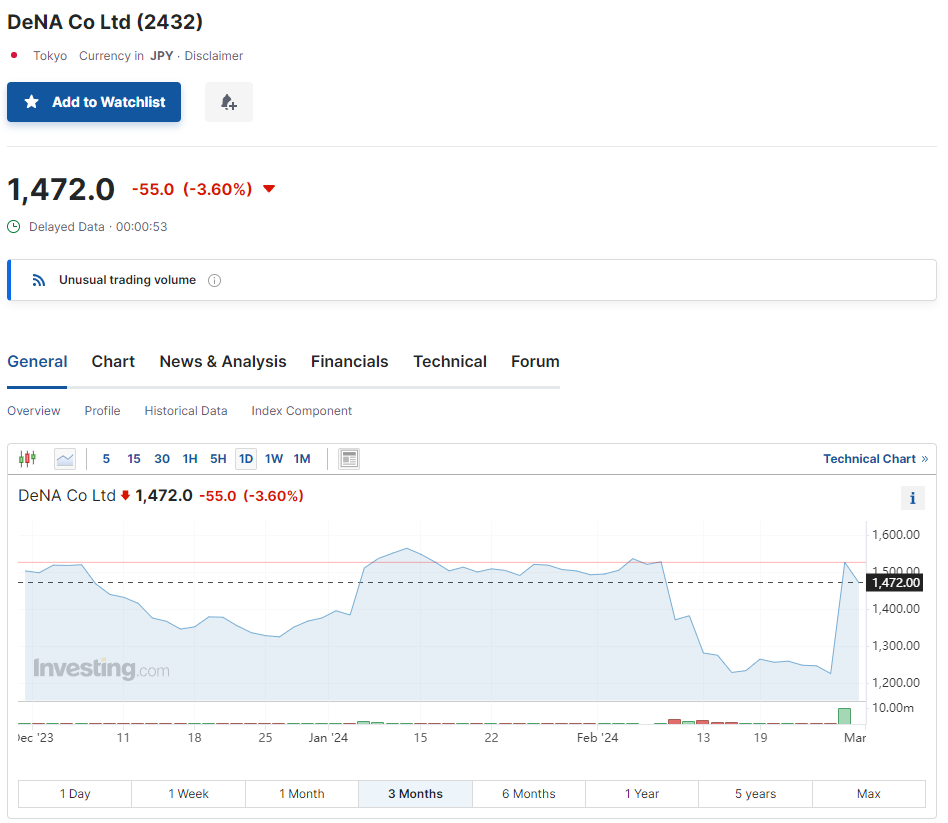This screenshot has height=823, width=948.
Task: Set chart interval to 1W
Action: (x=274, y=458)
